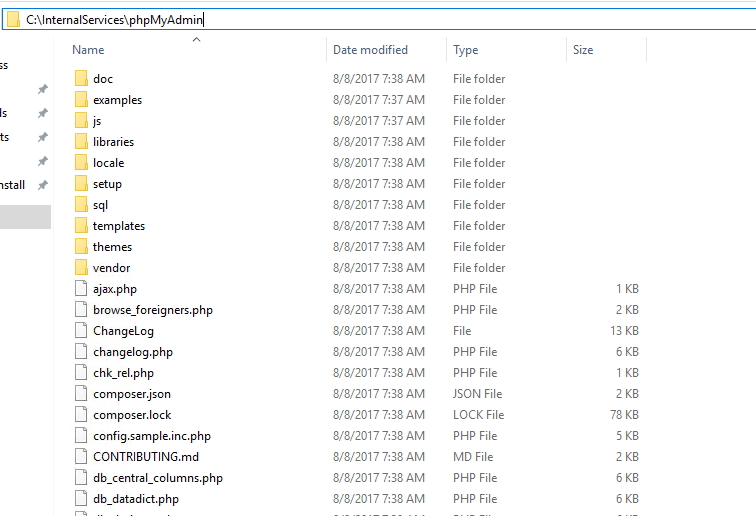This screenshot has width=756, height=517.
Task: Click the 78 KB size value
Action: pyautogui.click(x=624, y=415)
